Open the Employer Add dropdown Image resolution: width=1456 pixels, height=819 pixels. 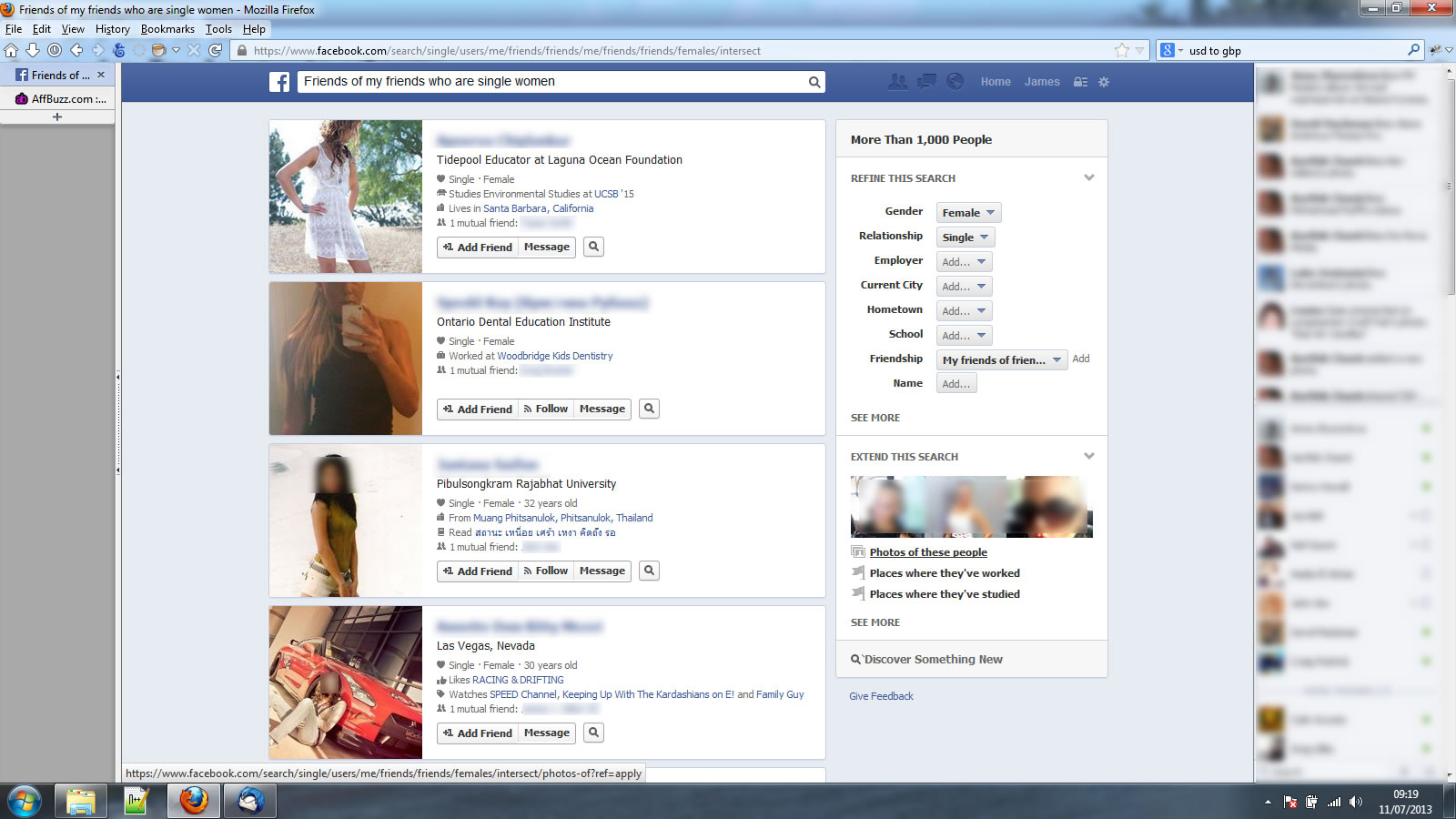964,261
